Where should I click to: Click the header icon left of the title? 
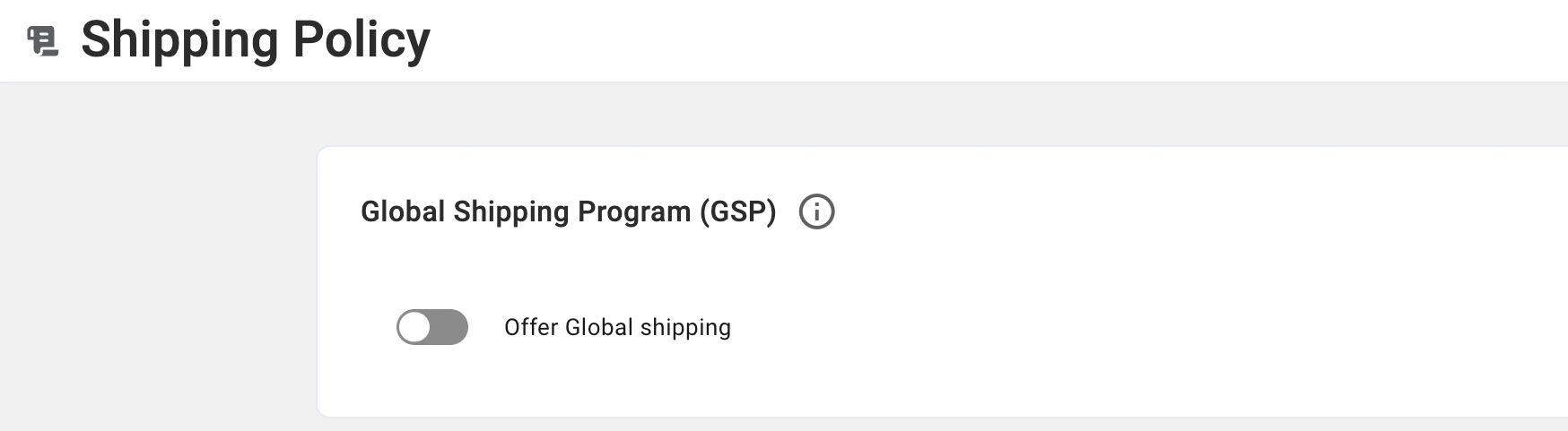click(43, 41)
